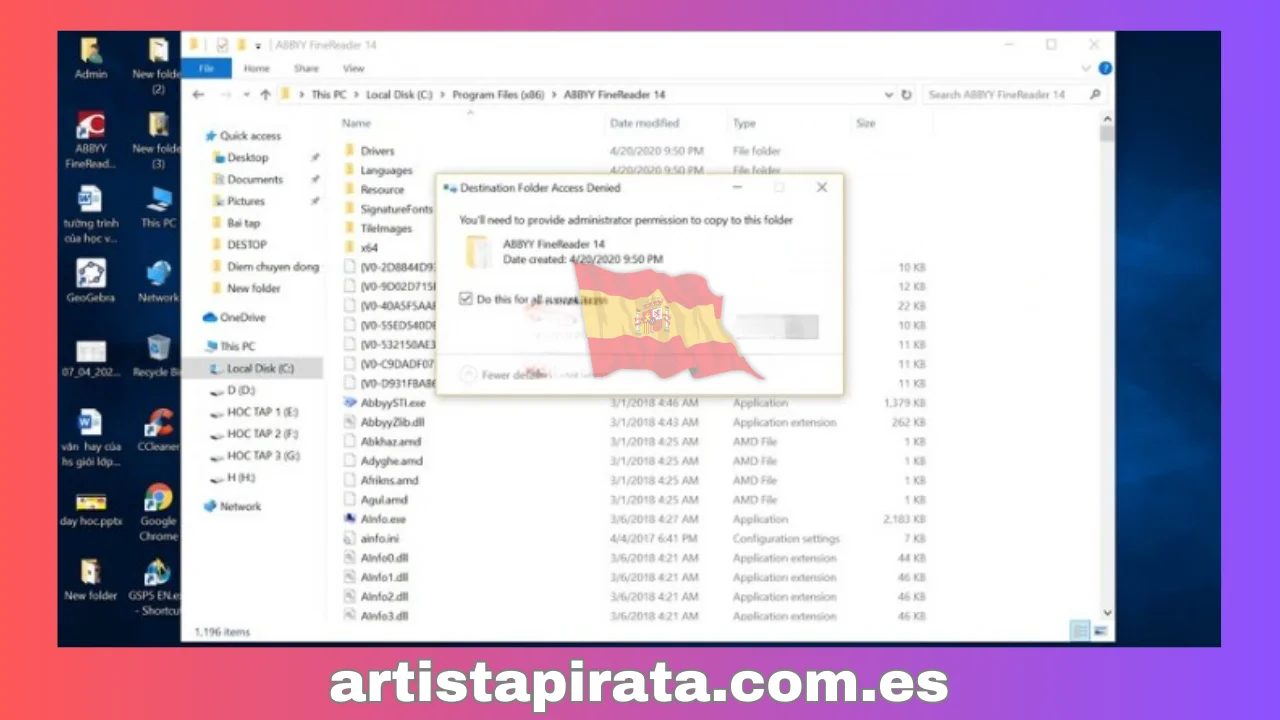Image resolution: width=1280 pixels, height=720 pixels.
Task: Open drive D (D:) in the navigation pane
Action: coord(233,391)
